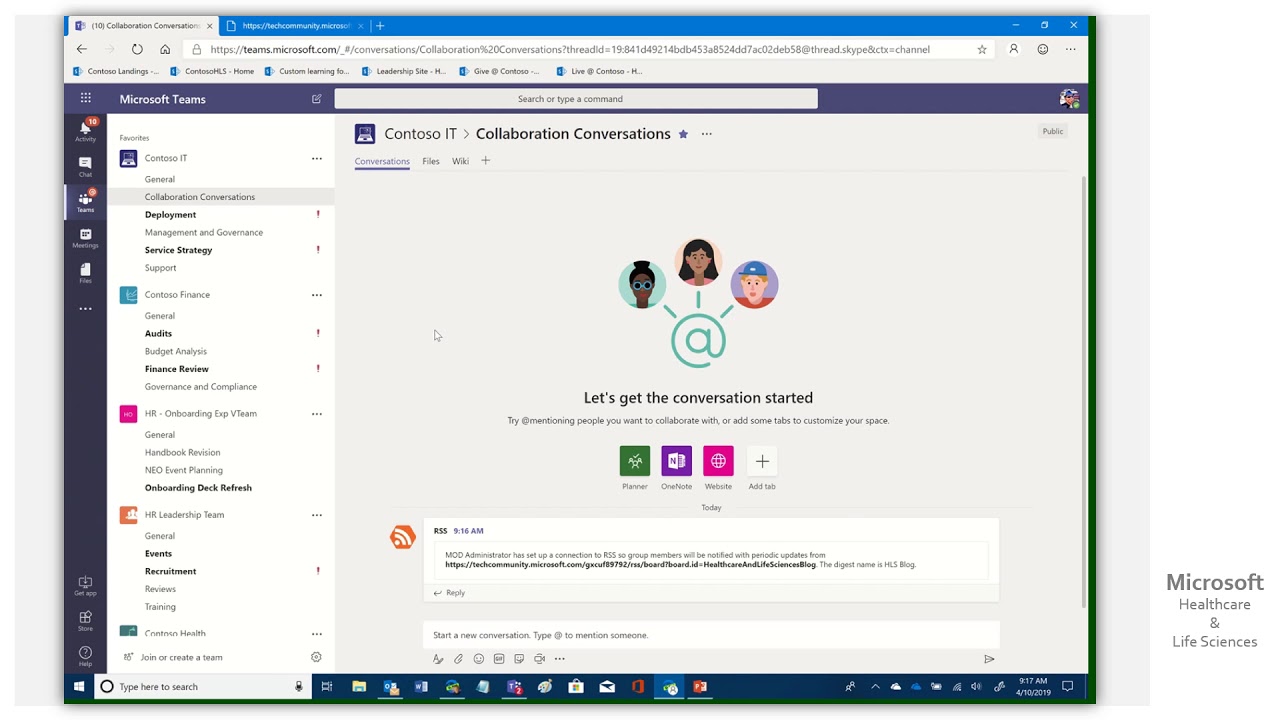This screenshot has height=720, width=1280.
Task: Open the techcommunity RSS feed link
Action: point(630,564)
